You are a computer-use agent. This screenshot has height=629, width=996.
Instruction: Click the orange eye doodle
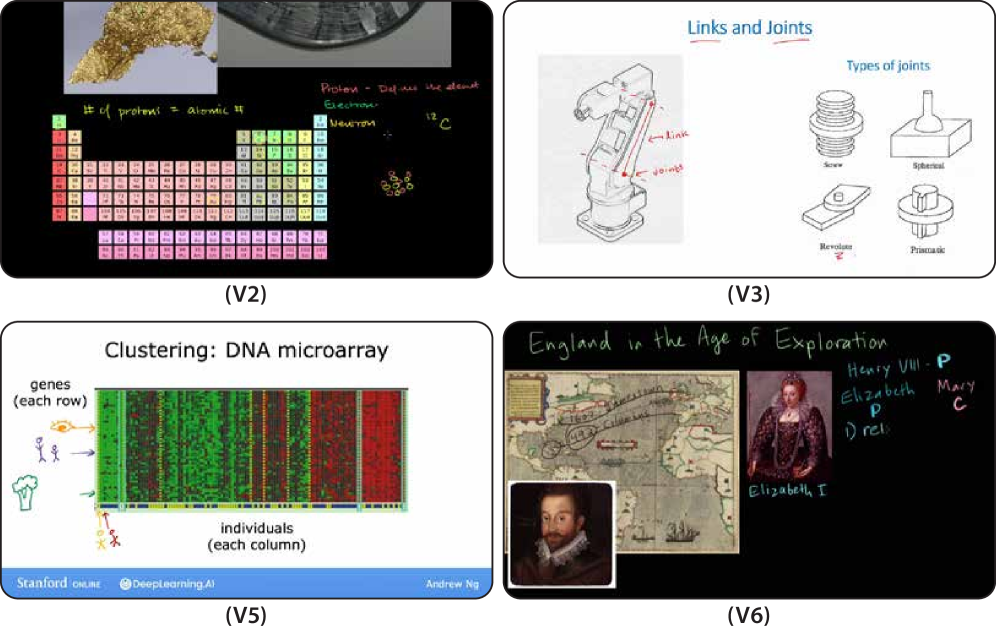(61, 427)
